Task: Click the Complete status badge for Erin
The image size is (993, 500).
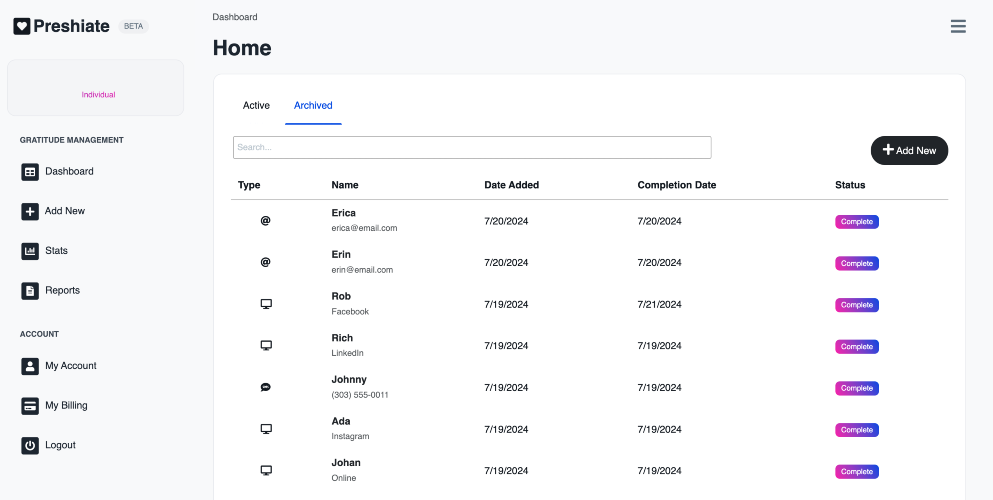Action: (857, 263)
